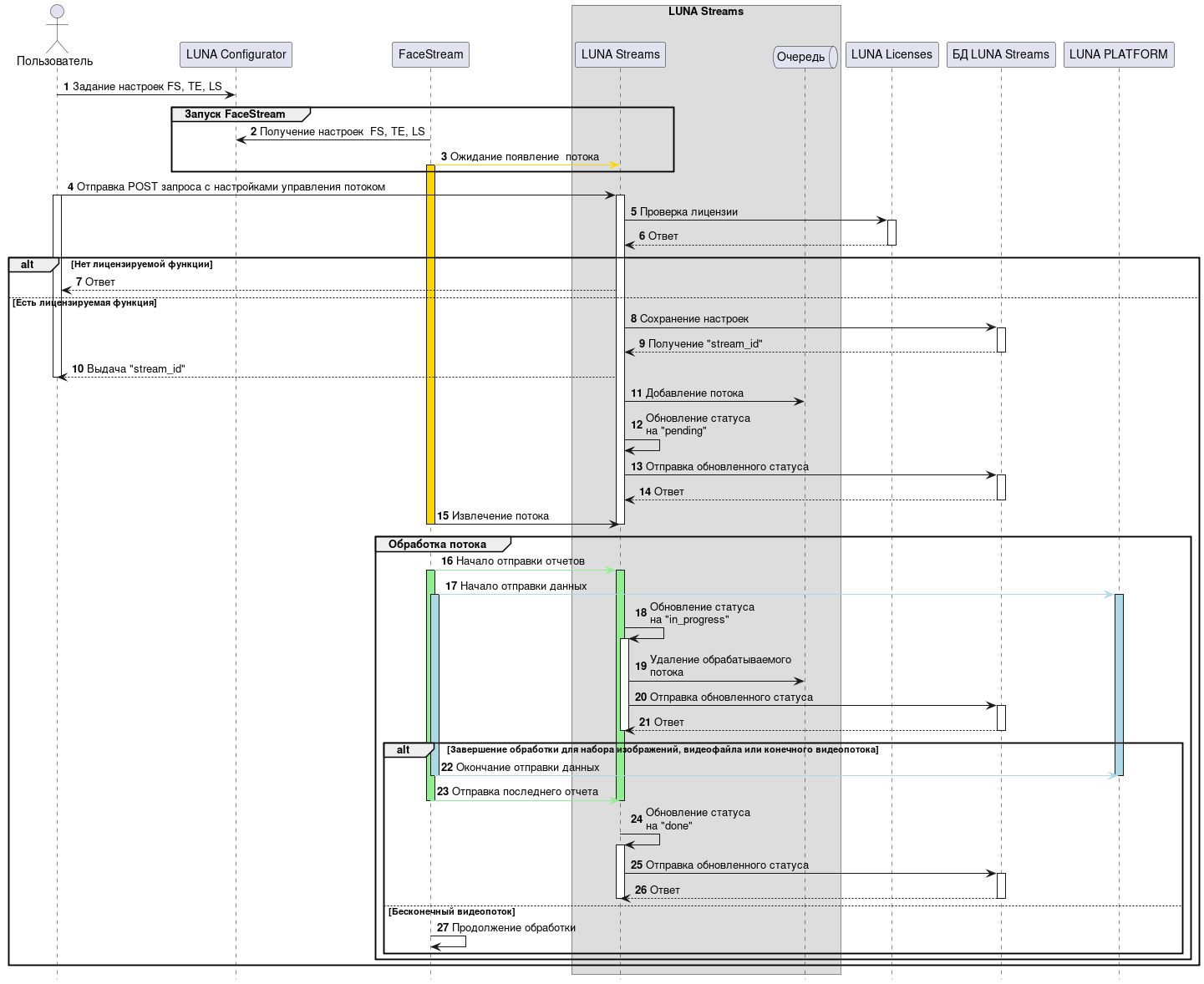The width and height of the screenshot is (1204, 984).
Task: Click the Пользователь actor stick figure
Action: (x=57, y=29)
